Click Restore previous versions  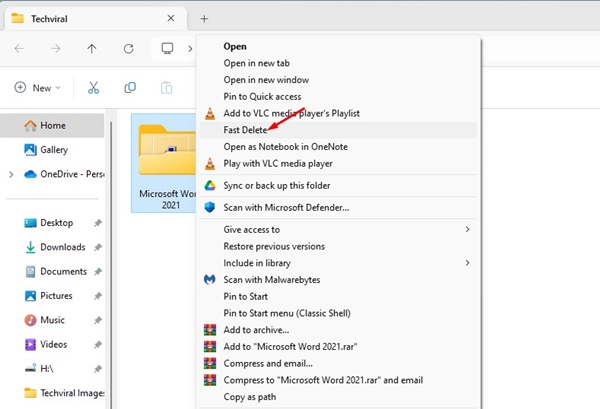338,246
